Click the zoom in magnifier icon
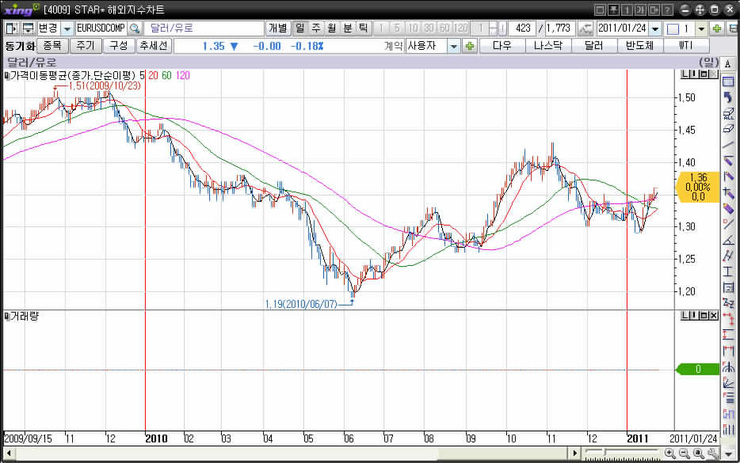The image size is (740, 463). coord(670,454)
